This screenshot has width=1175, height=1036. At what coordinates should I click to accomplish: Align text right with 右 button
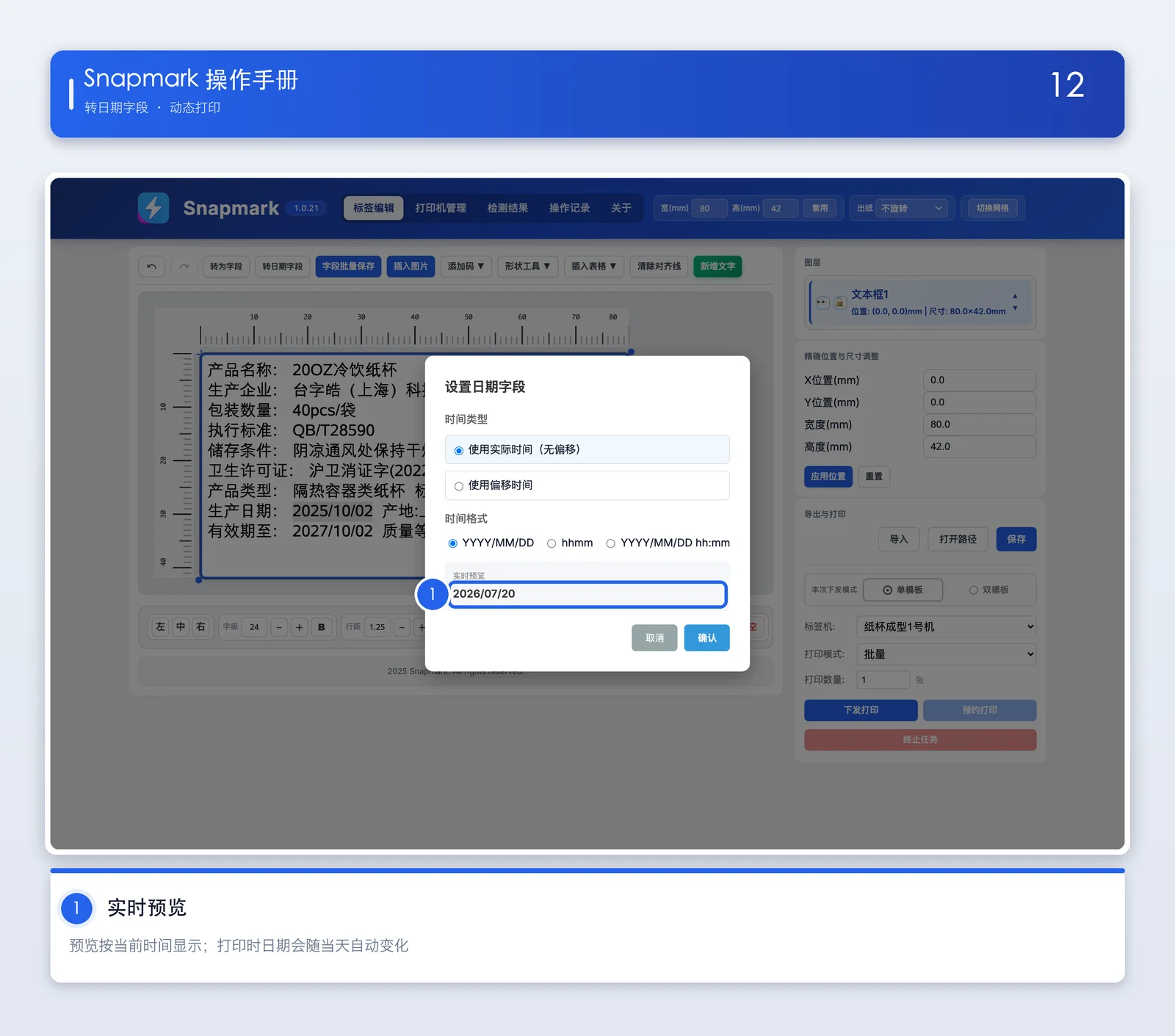(200, 627)
